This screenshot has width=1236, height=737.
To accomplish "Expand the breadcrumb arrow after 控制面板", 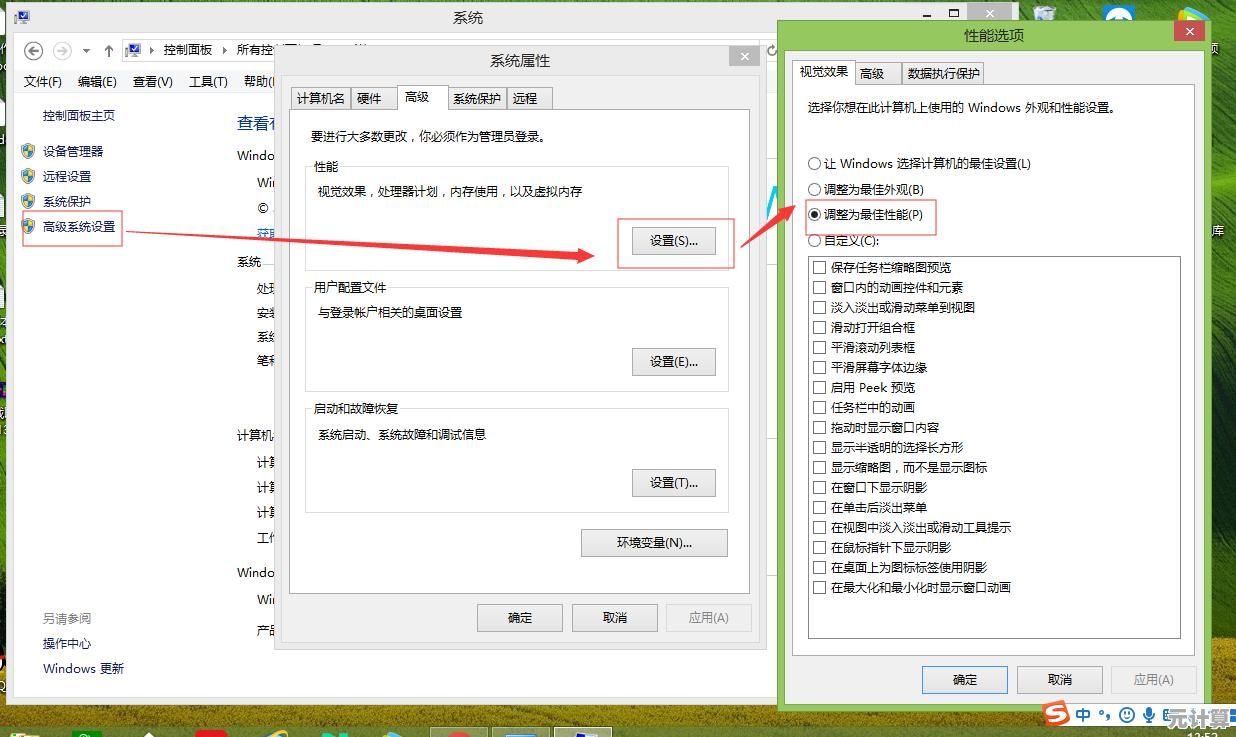I will tap(225, 49).
